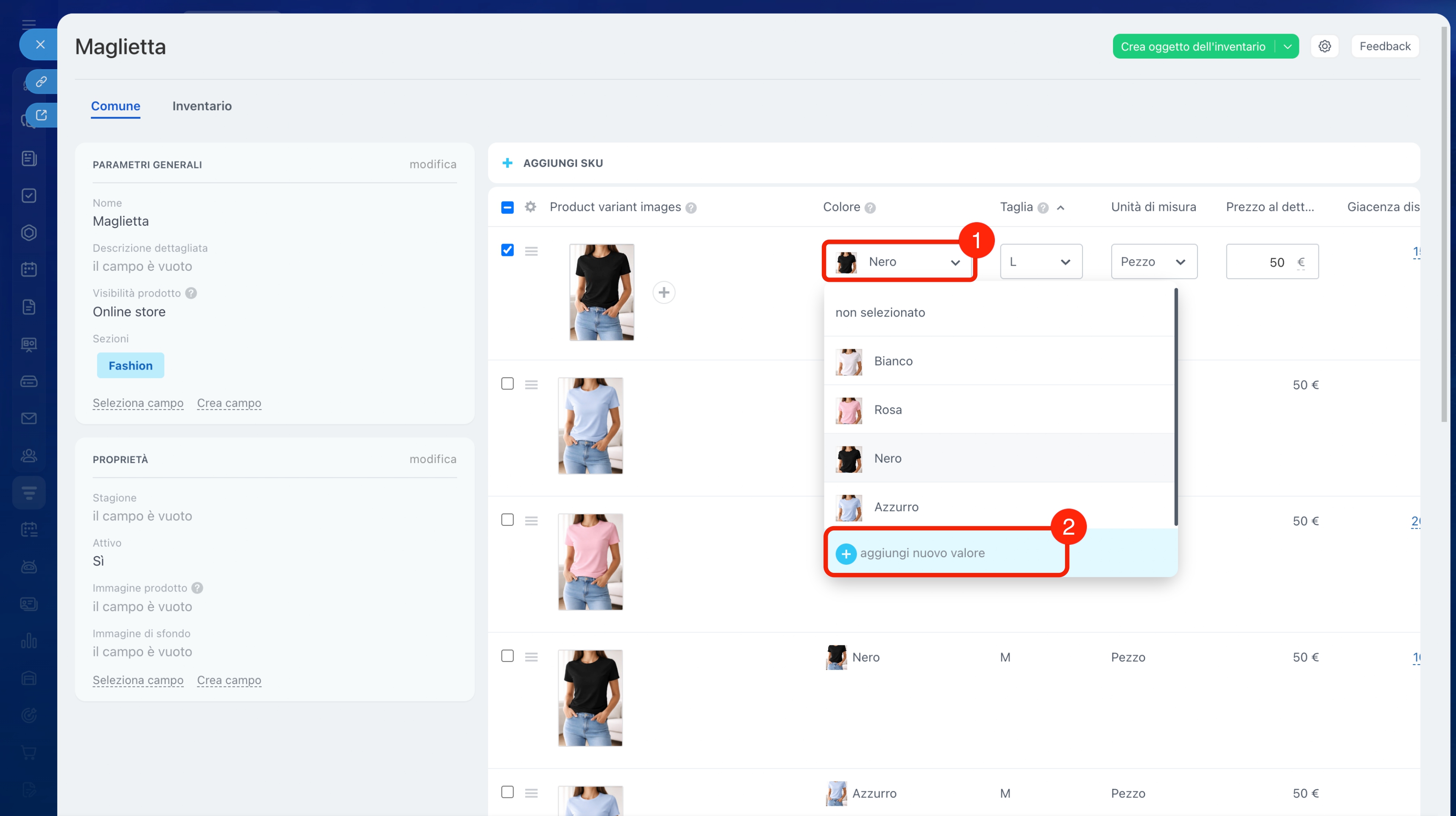The image size is (1456, 816).
Task: Click the settings gear icon near Feedback
Action: 1324,46
